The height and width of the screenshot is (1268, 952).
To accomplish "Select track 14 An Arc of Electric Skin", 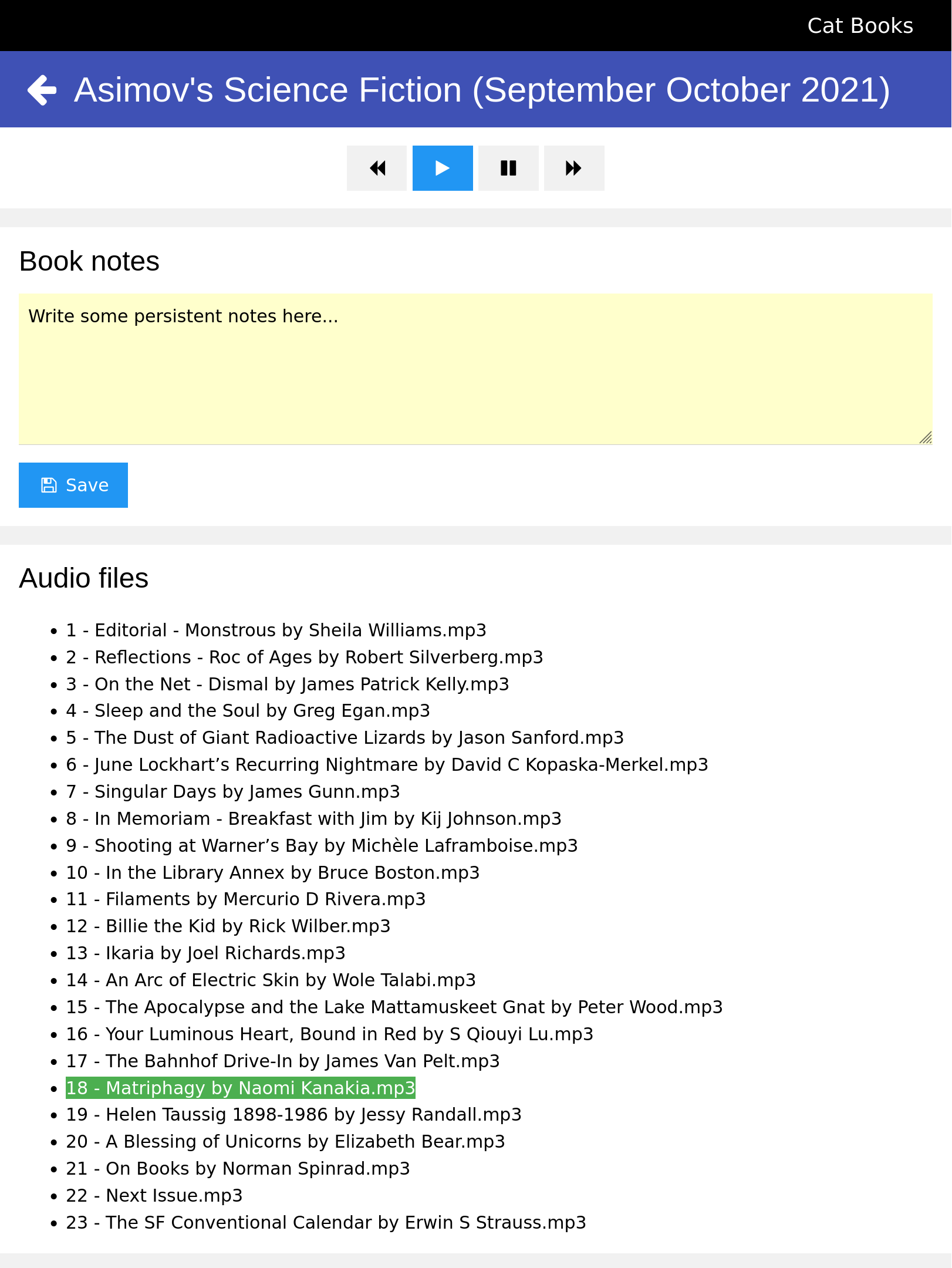I will click(271, 980).
